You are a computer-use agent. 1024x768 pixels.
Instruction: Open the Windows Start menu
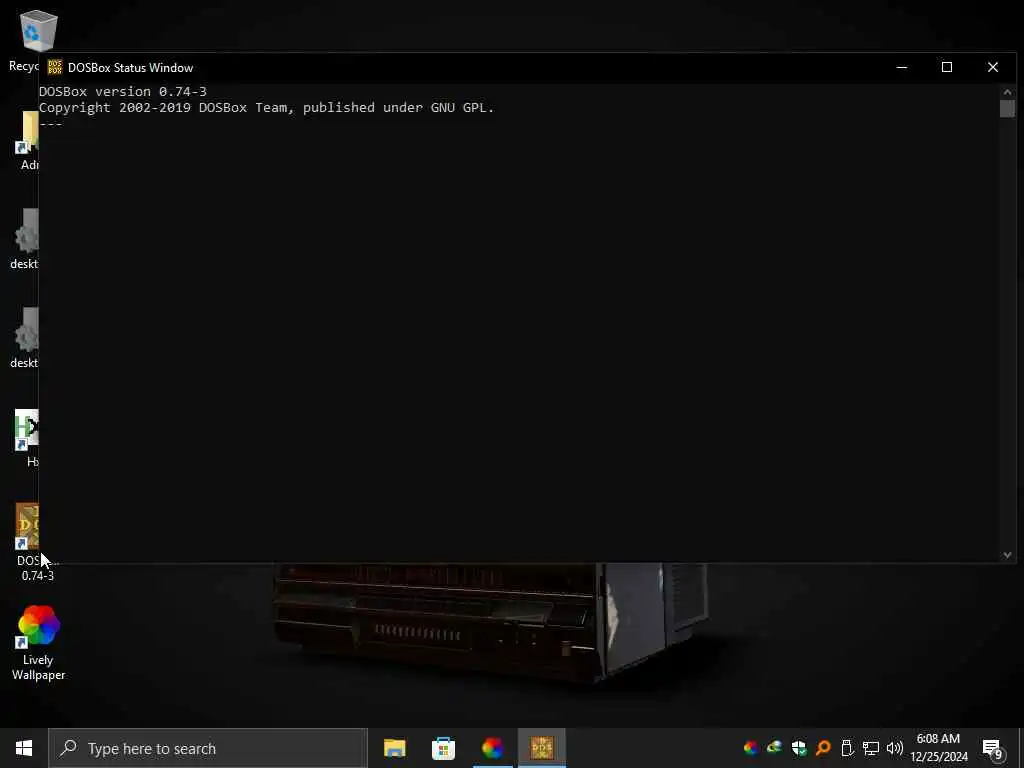(24, 748)
